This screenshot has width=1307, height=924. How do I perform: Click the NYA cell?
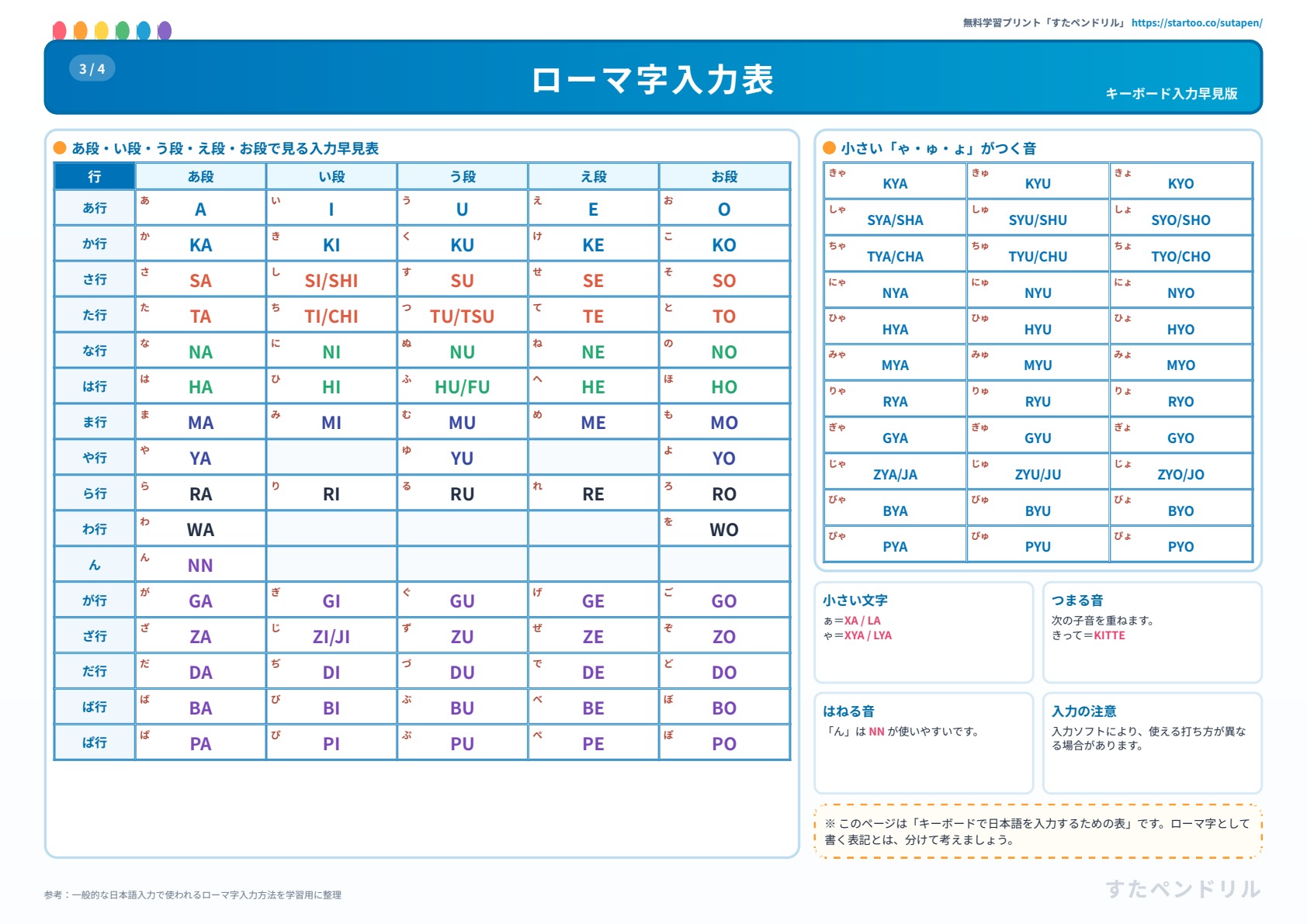[895, 290]
